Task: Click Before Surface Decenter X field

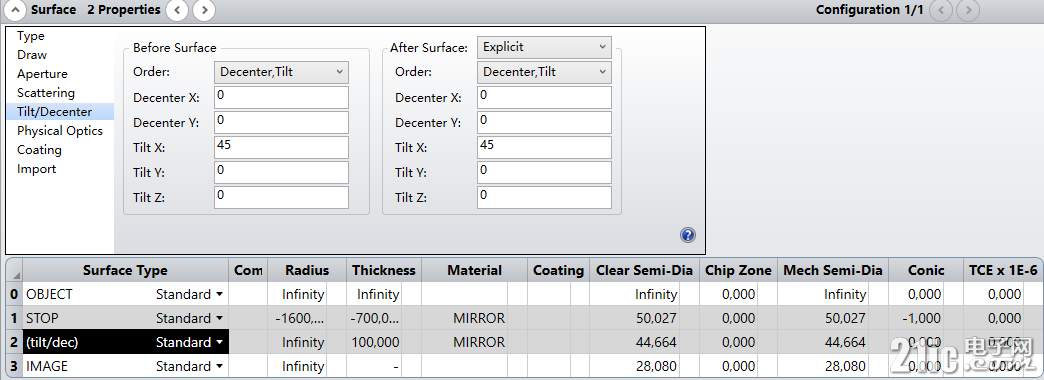Action: coord(281,97)
